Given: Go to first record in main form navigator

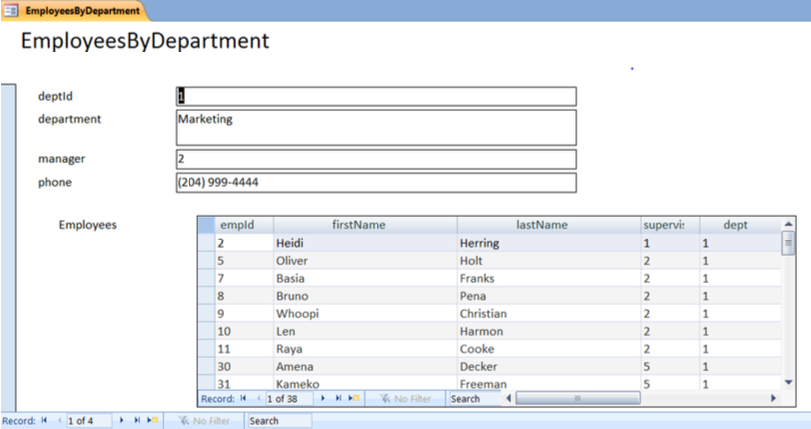Looking at the screenshot, I should click(44, 421).
